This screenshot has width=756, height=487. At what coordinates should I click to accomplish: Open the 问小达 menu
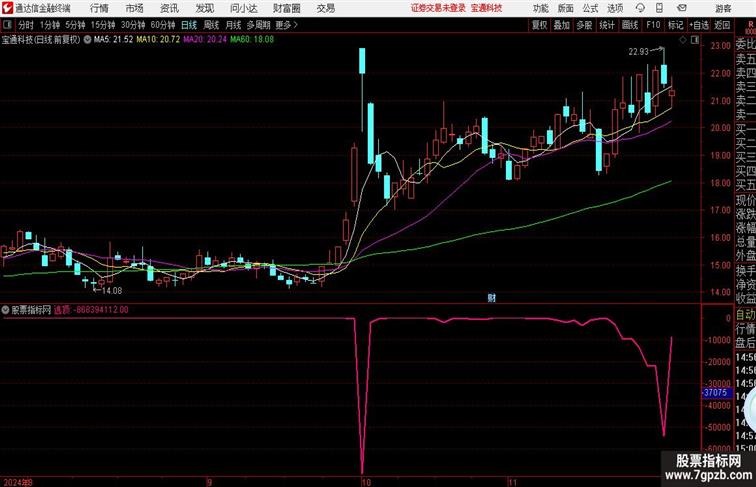click(x=243, y=8)
